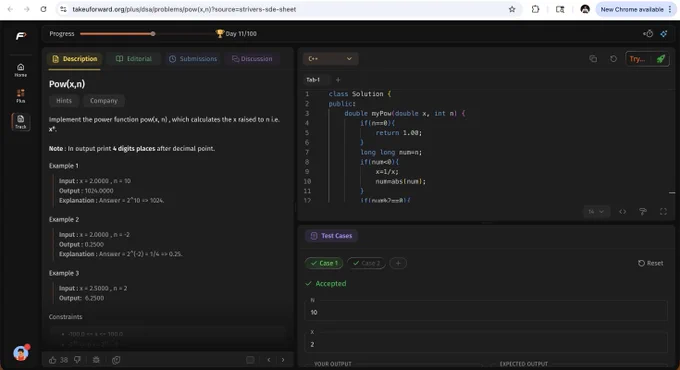Open Chrome extensions puzzle icon
Viewport: 680px width, 370px height.
(x=535, y=9)
